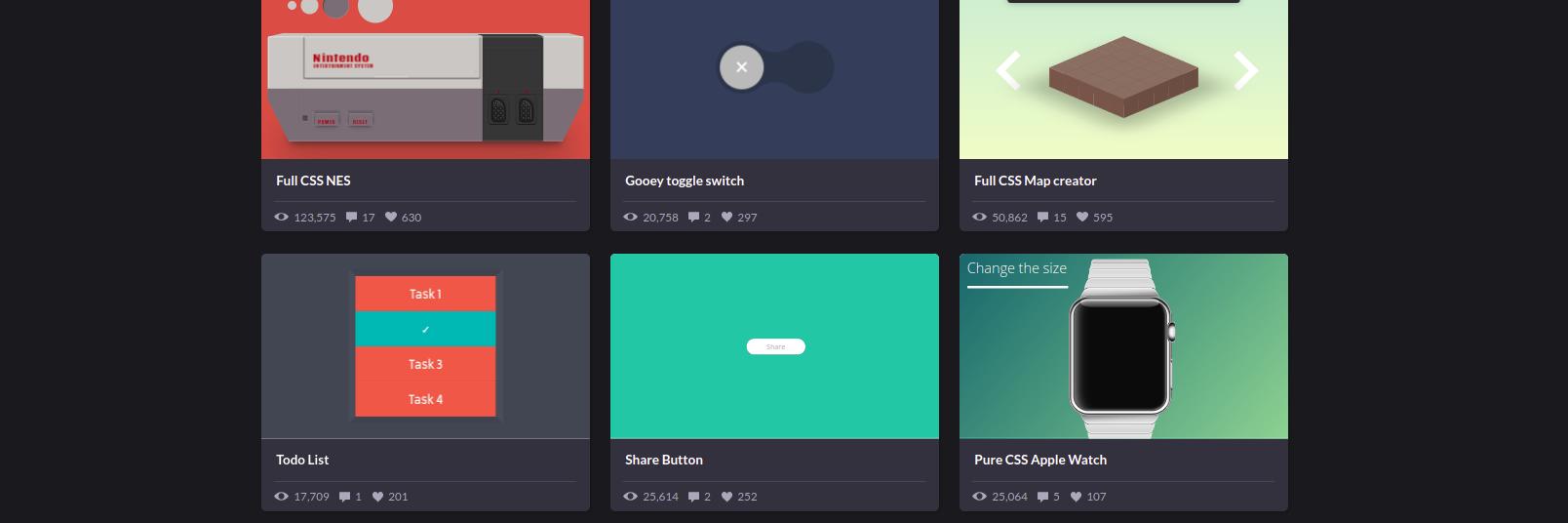1568x523 pixels.
Task: Open the Todo List title link
Action: [x=302, y=460]
